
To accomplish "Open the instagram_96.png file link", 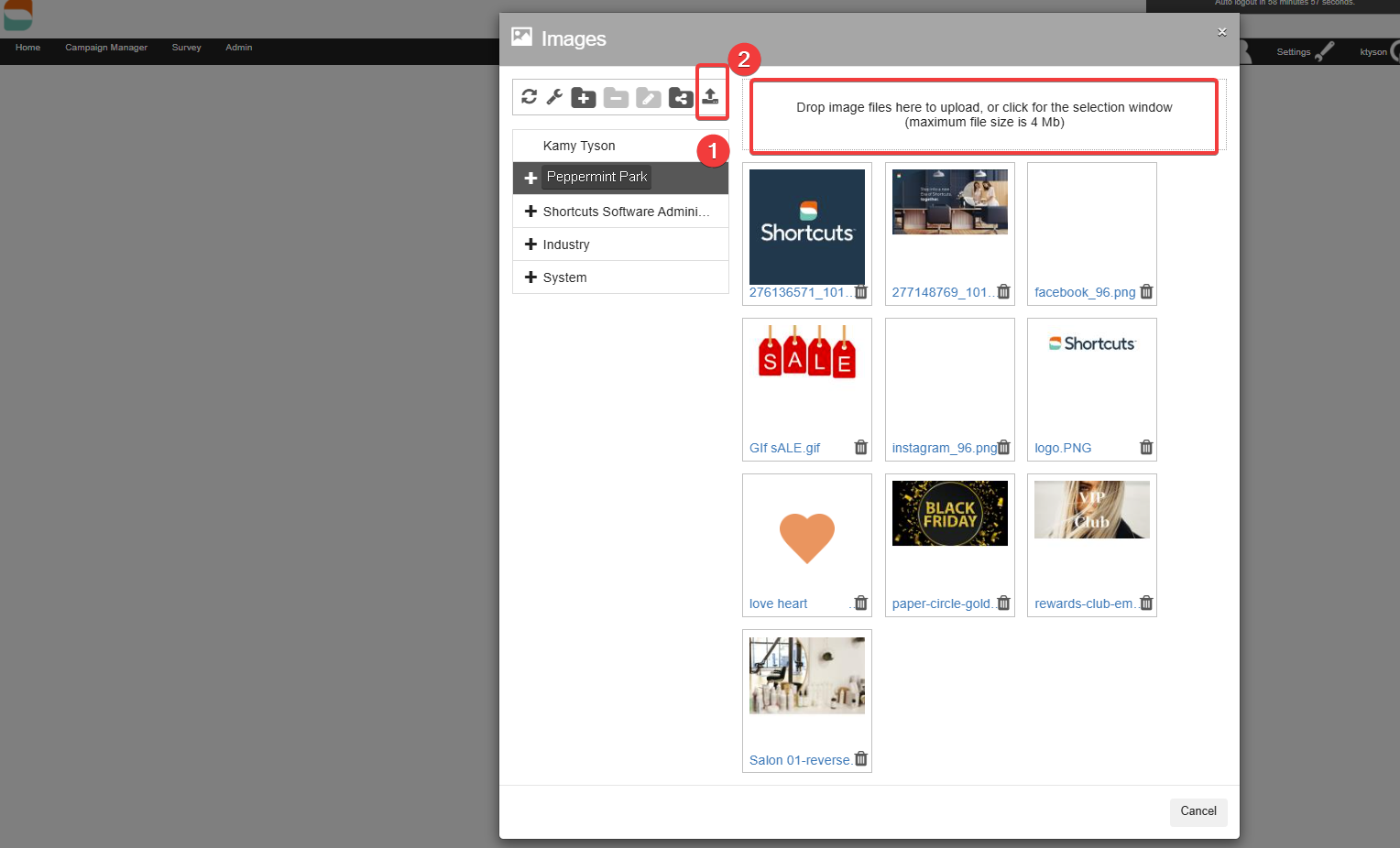I will (x=944, y=448).
